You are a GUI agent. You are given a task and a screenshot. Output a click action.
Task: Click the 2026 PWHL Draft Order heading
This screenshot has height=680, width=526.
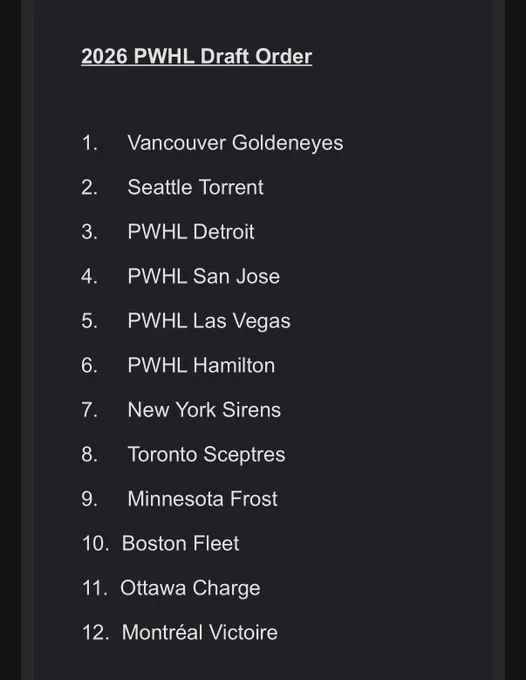pyautogui.click(x=196, y=56)
